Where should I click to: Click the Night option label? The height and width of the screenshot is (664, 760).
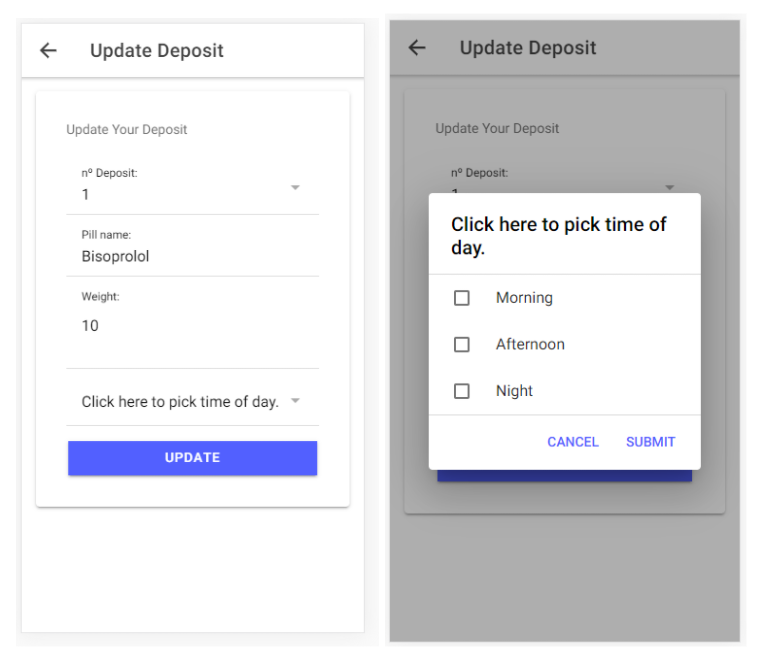(x=514, y=391)
